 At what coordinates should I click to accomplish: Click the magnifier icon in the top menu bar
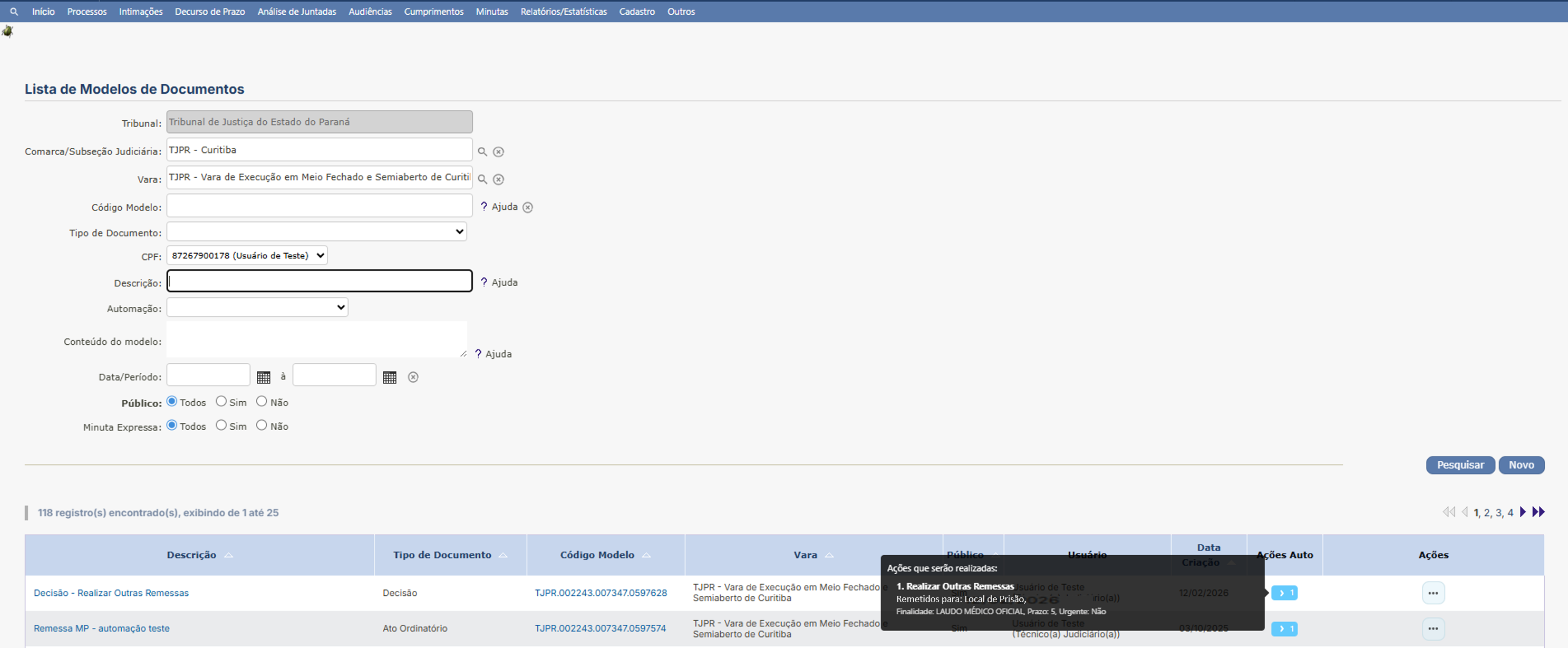14,12
